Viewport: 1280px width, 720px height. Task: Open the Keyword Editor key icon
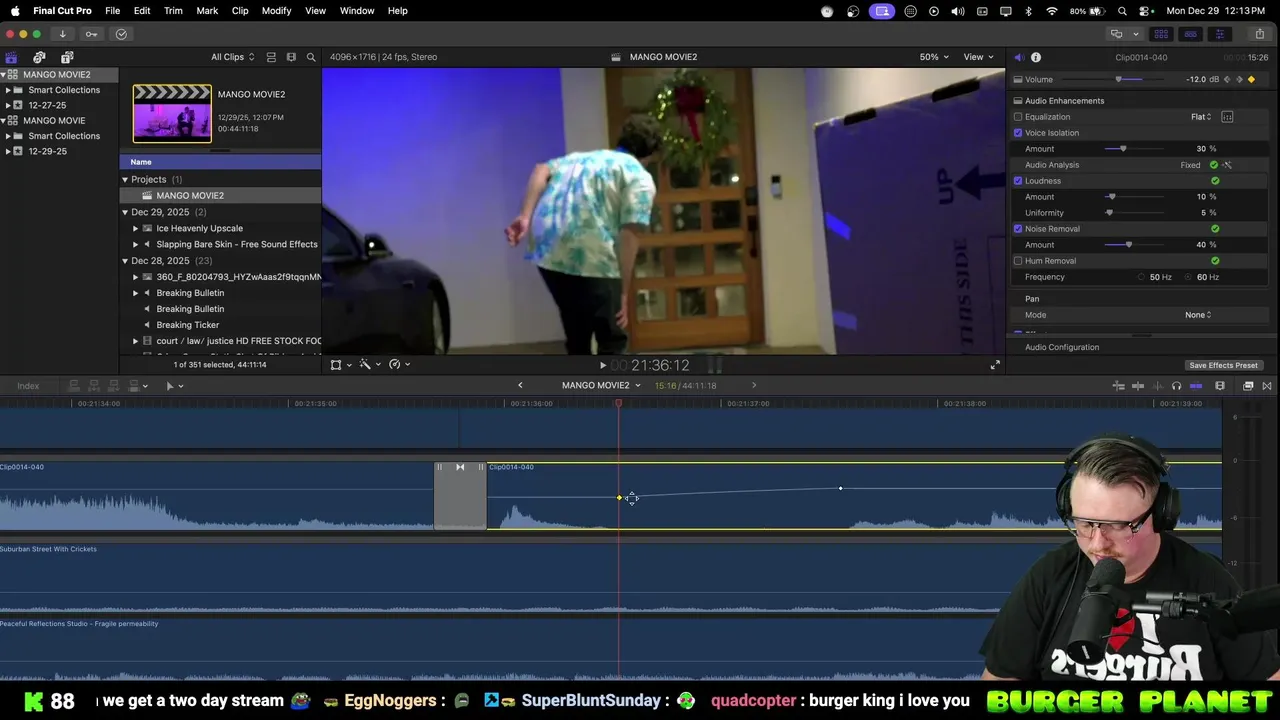click(91, 34)
